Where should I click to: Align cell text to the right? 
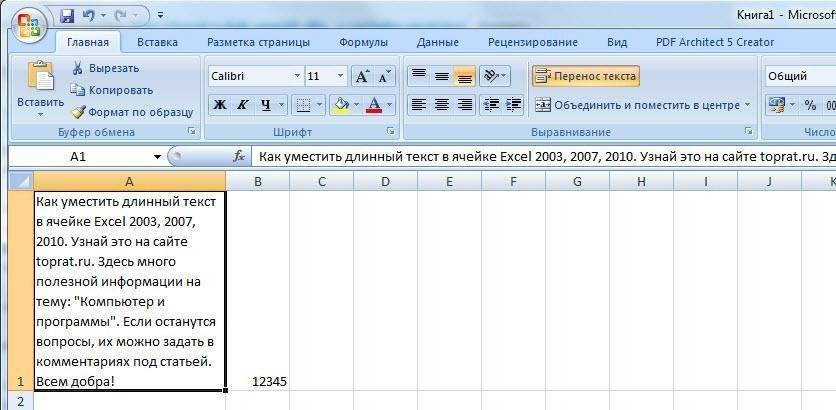(x=464, y=105)
